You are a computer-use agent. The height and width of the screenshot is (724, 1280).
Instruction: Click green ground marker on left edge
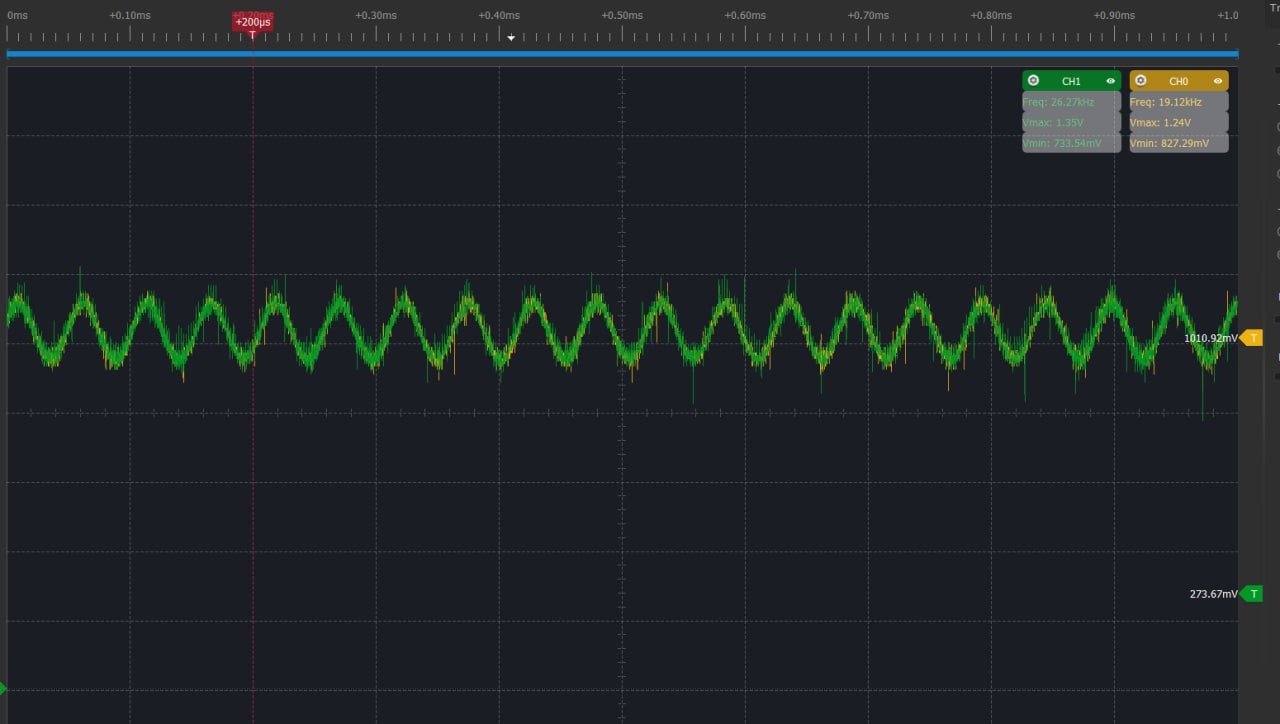pos(3,689)
